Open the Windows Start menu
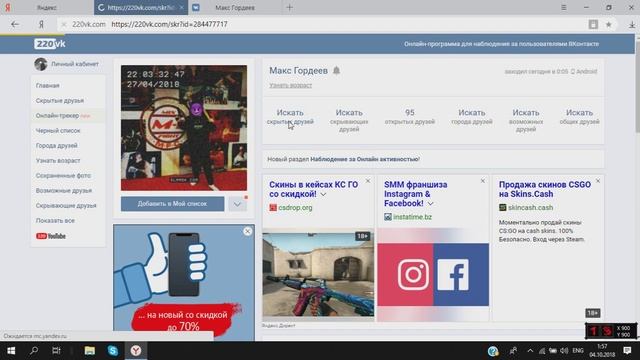This screenshot has height=360, width=640. pos(11,351)
